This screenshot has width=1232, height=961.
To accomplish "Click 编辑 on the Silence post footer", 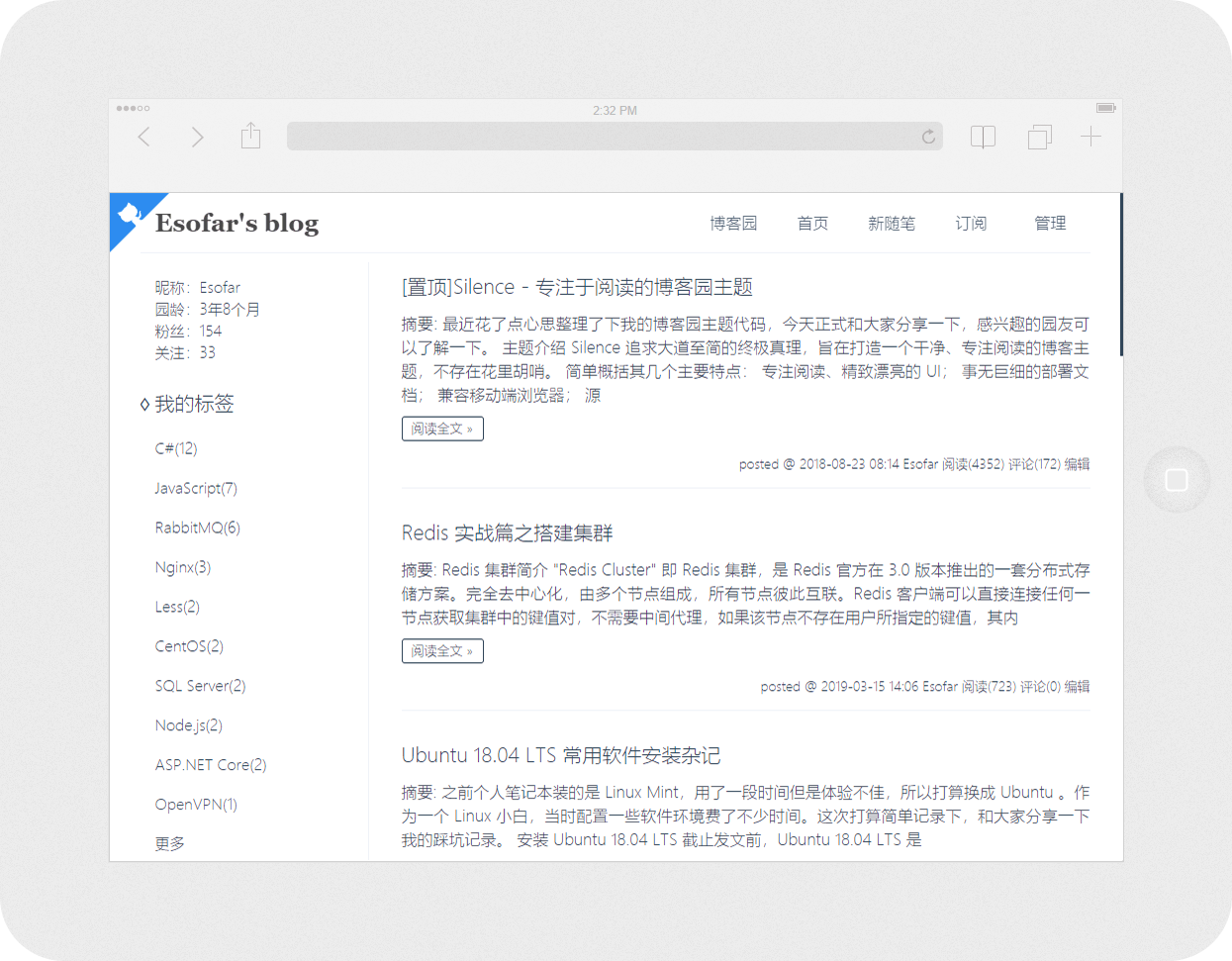I will tap(1077, 464).
